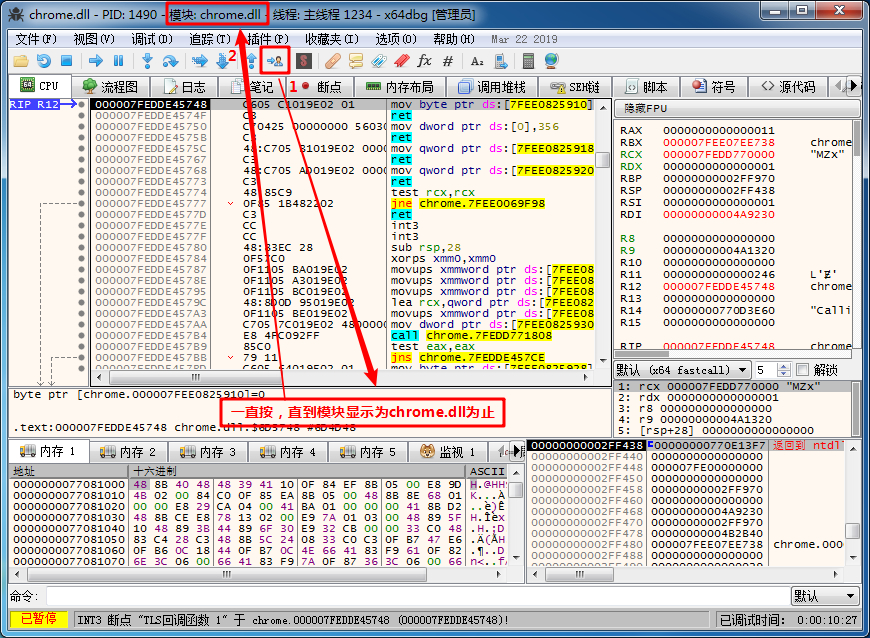Toggle breakpoint dot at address 000007FEDDE45750
870x638 pixels.
[82, 126]
